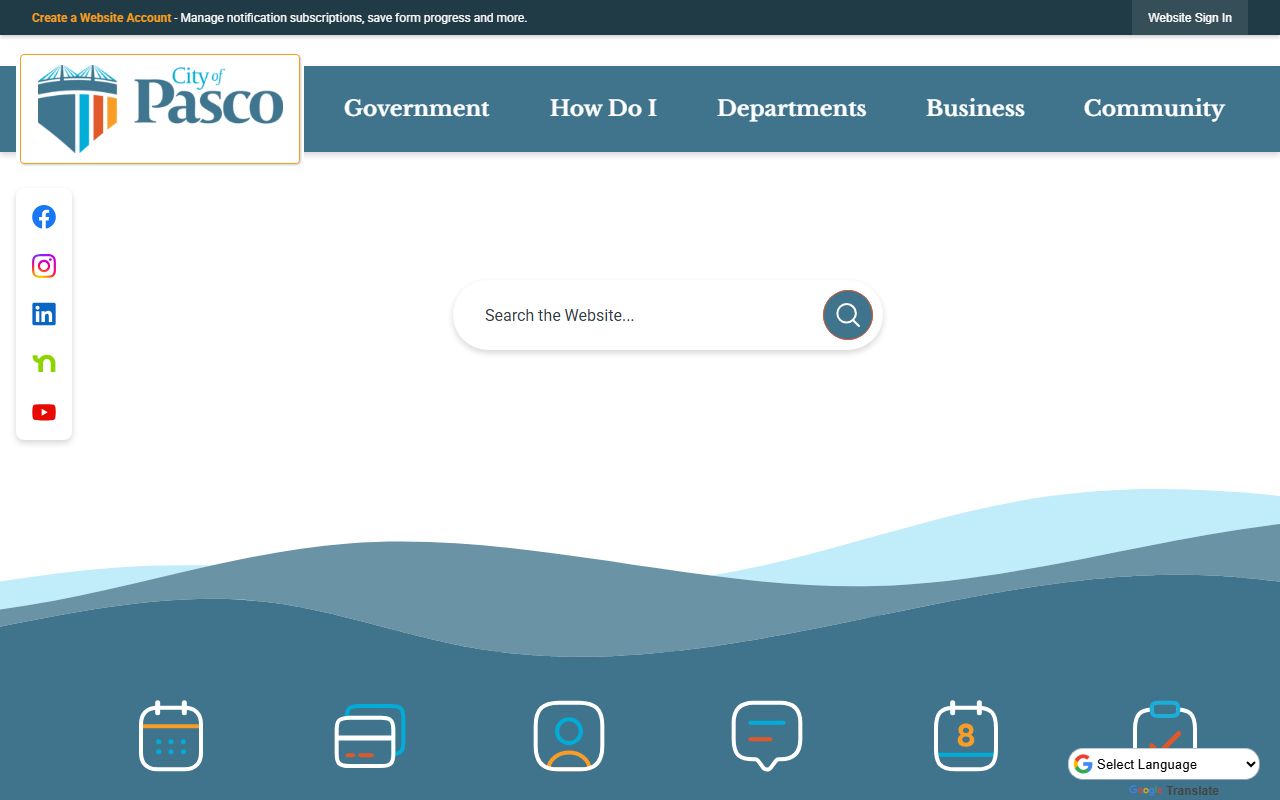Screen dimensions: 1280x800
Task: Open the How Do I menu
Action: click(603, 108)
